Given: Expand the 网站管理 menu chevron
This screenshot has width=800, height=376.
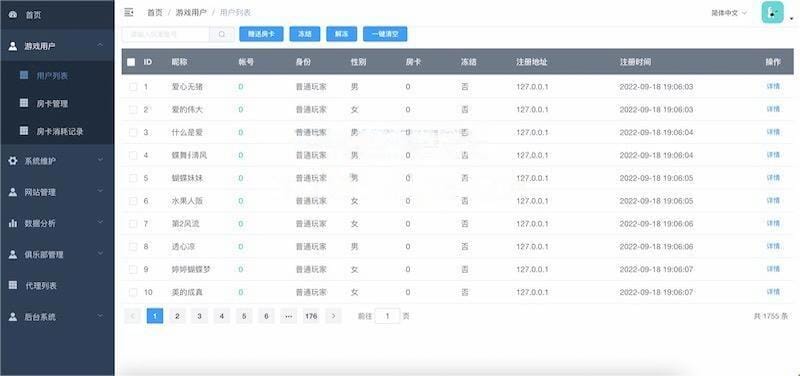Looking at the screenshot, I should coord(101,191).
